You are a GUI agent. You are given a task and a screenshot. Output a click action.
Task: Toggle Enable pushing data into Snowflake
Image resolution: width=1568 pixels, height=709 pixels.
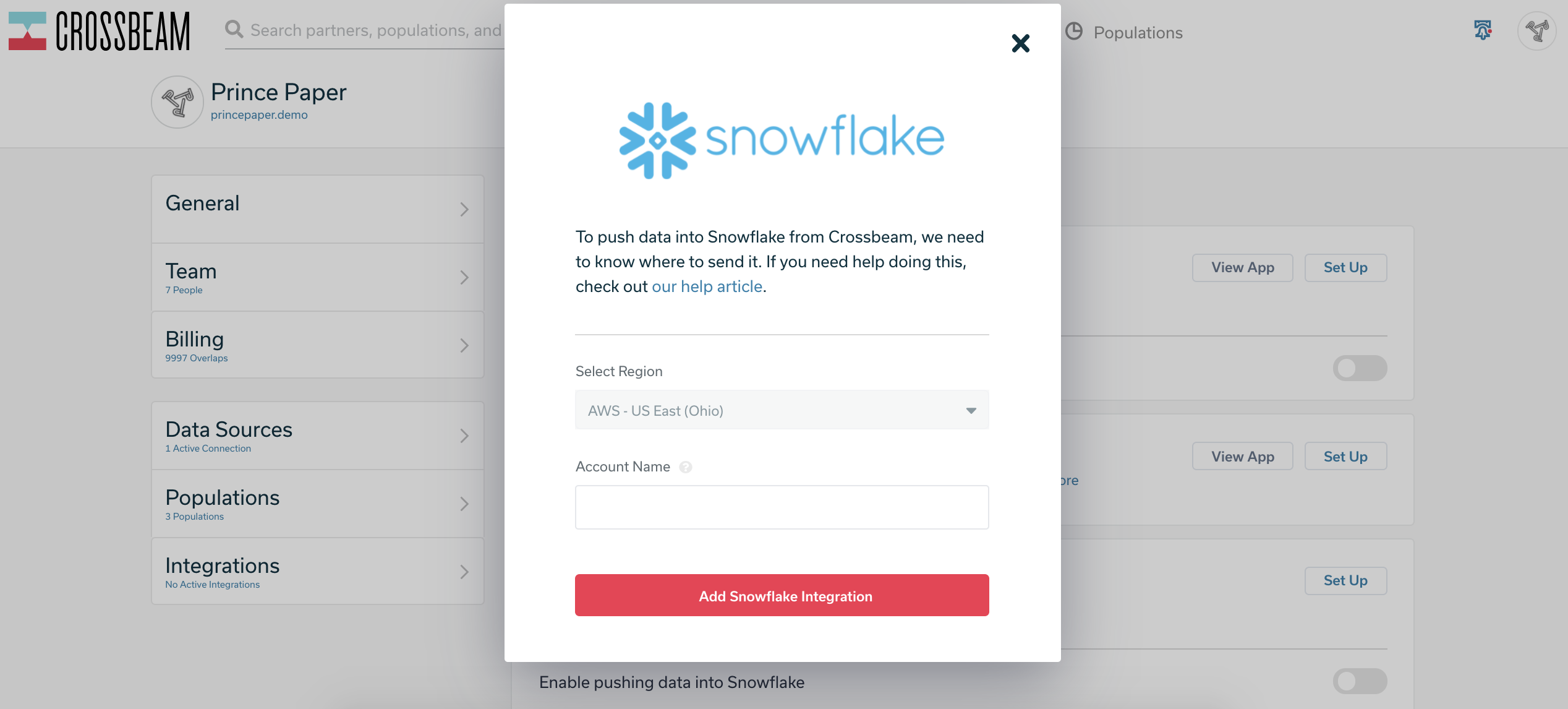[x=1359, y=681]
